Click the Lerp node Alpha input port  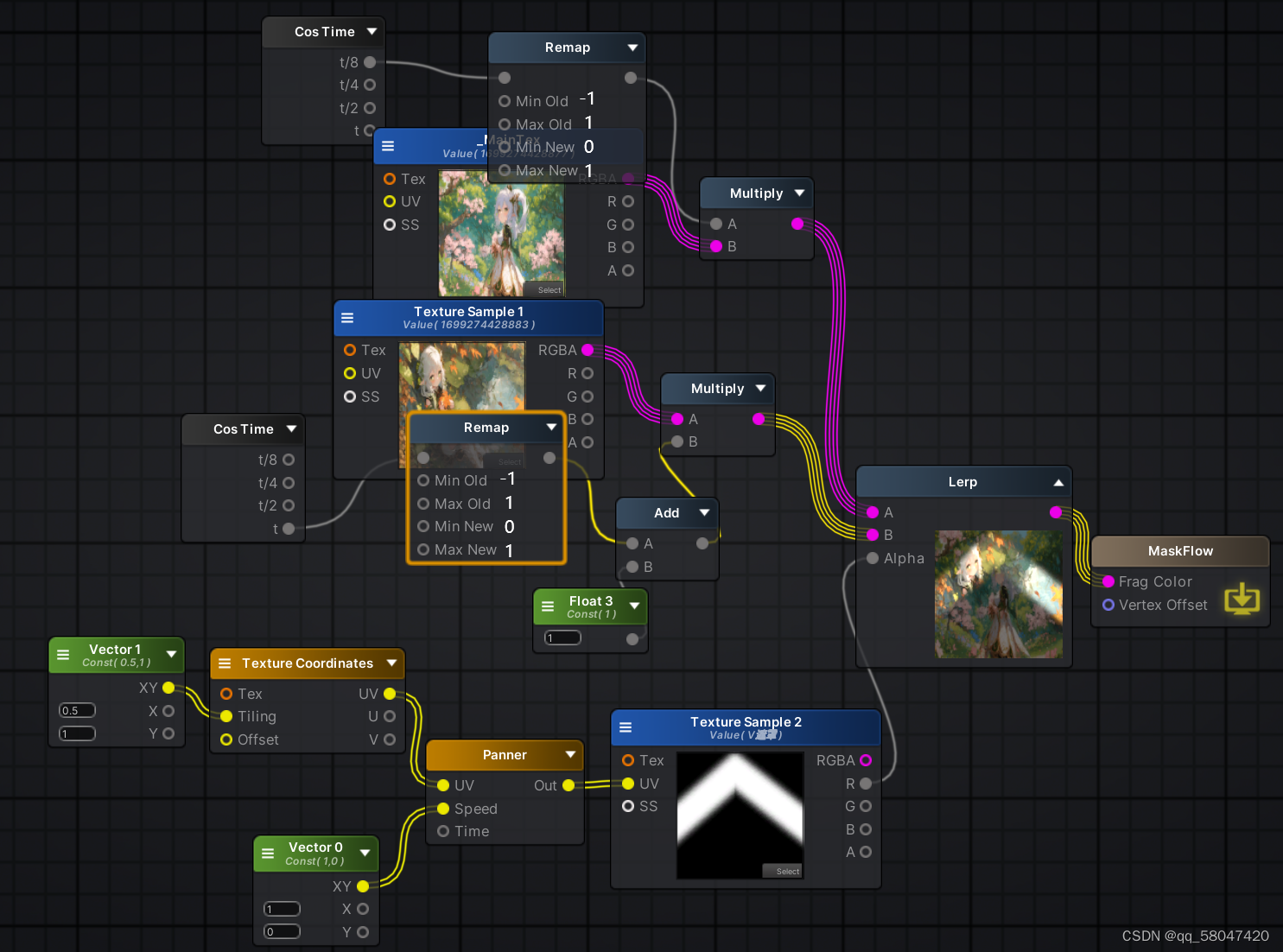pyautogui.click(x=873, y=558)
